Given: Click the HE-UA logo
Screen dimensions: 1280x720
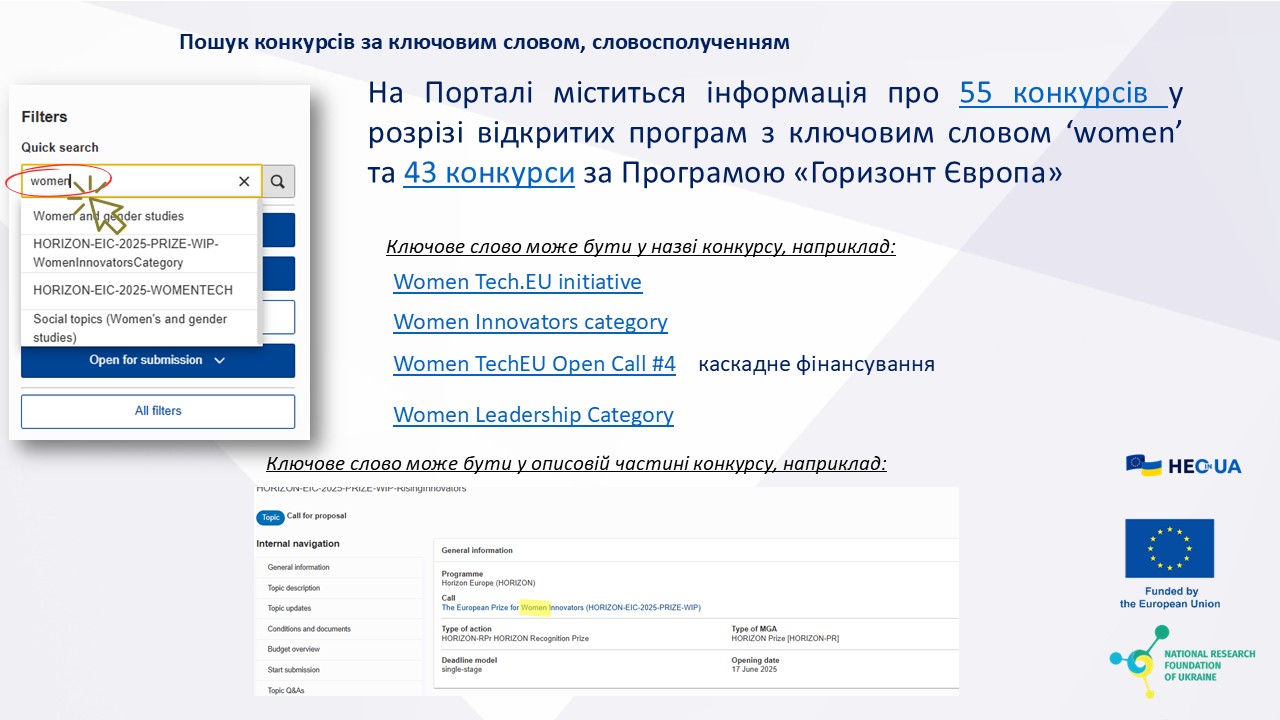Looking at the screenshot, I should point(1183,465).
